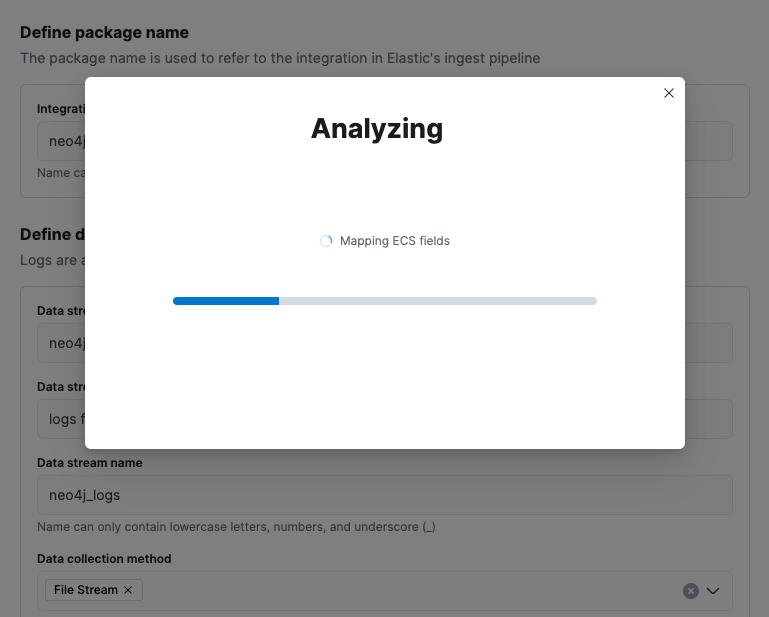Focus the neo4j_logs data stream name field

384,495
